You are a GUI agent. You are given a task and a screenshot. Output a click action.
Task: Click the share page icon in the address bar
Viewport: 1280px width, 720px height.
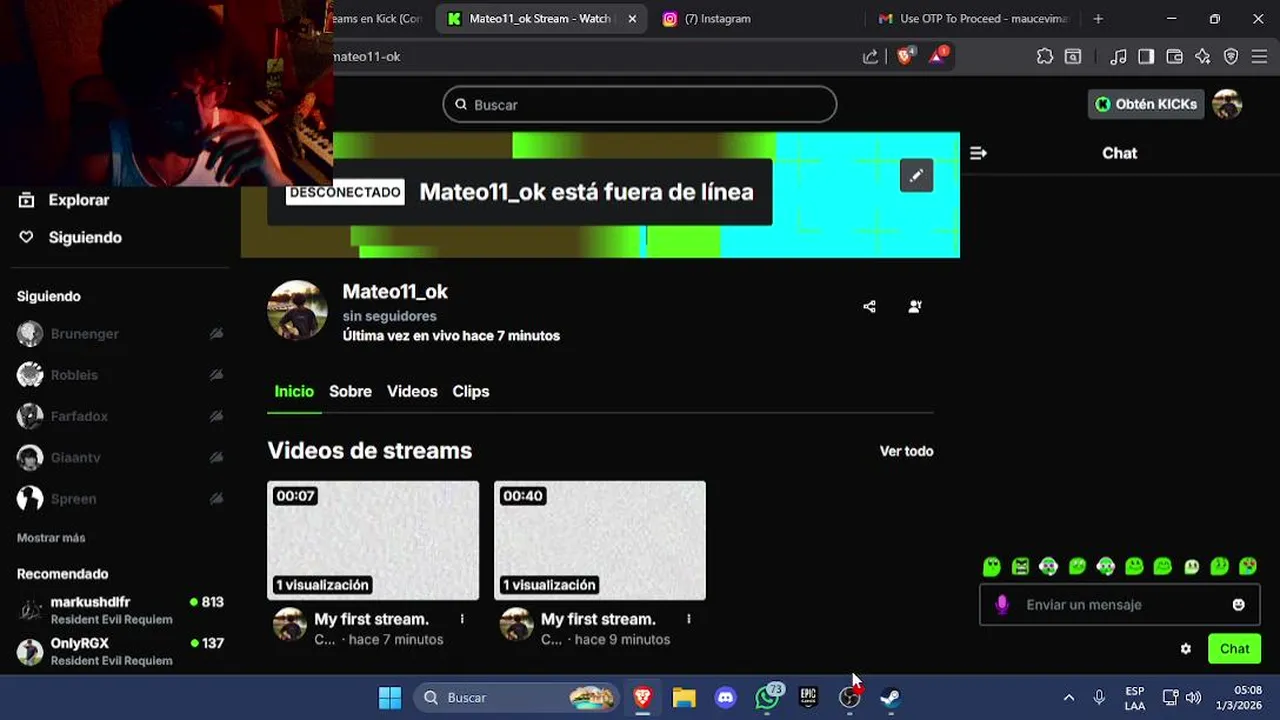(870, 57)
